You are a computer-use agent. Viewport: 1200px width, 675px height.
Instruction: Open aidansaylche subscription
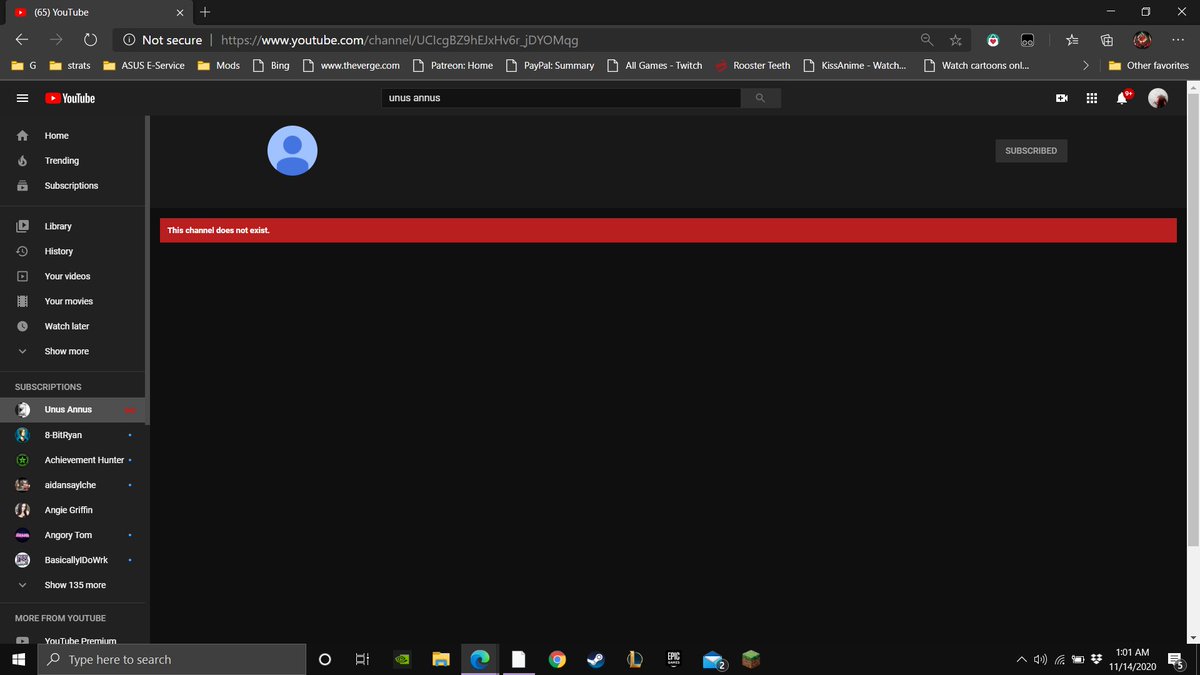click(73, 485)
